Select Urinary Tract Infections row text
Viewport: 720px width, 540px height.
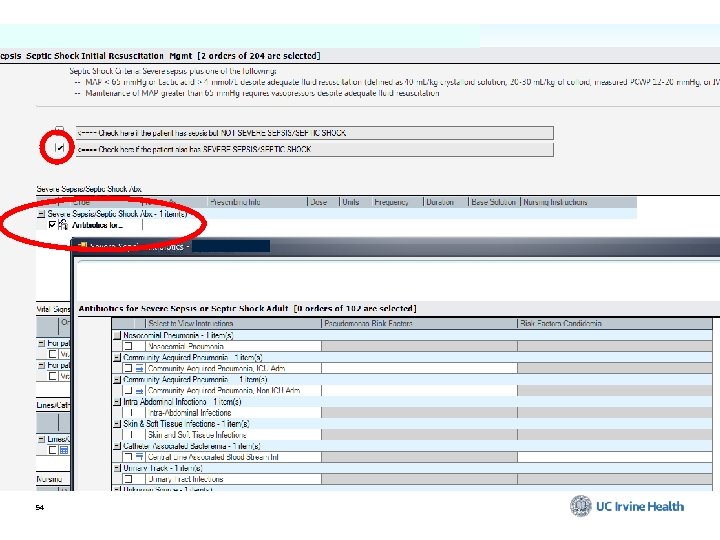(x=186, y=479)
